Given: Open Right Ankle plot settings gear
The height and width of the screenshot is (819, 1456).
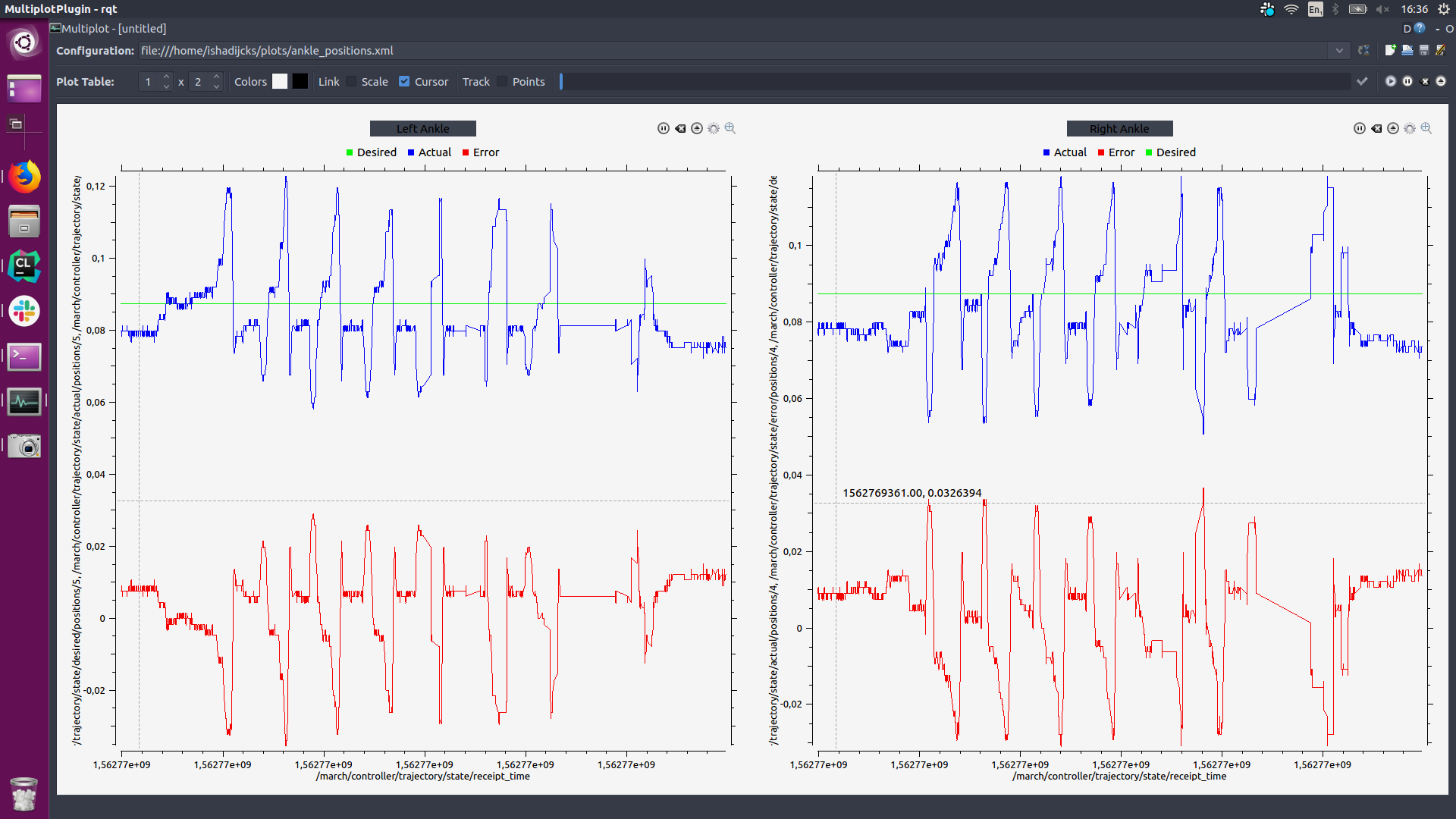Looking at the screenshot, I should [x=1410, y=128].
